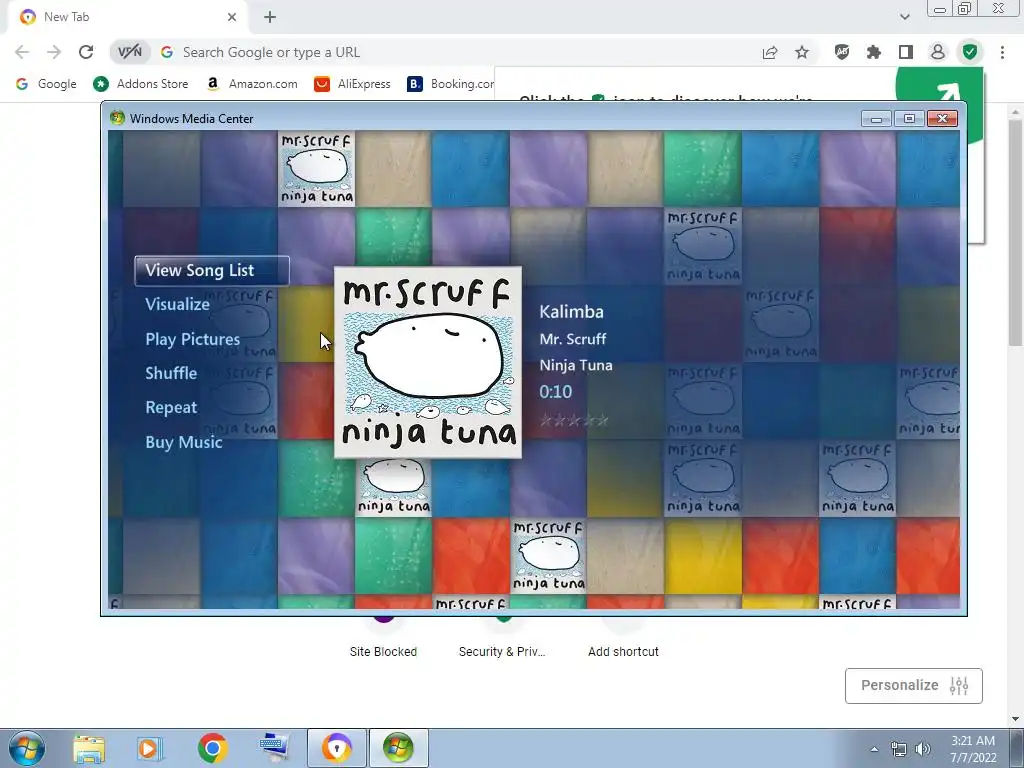Maximize the Windows Media Center window

point(909,118)
